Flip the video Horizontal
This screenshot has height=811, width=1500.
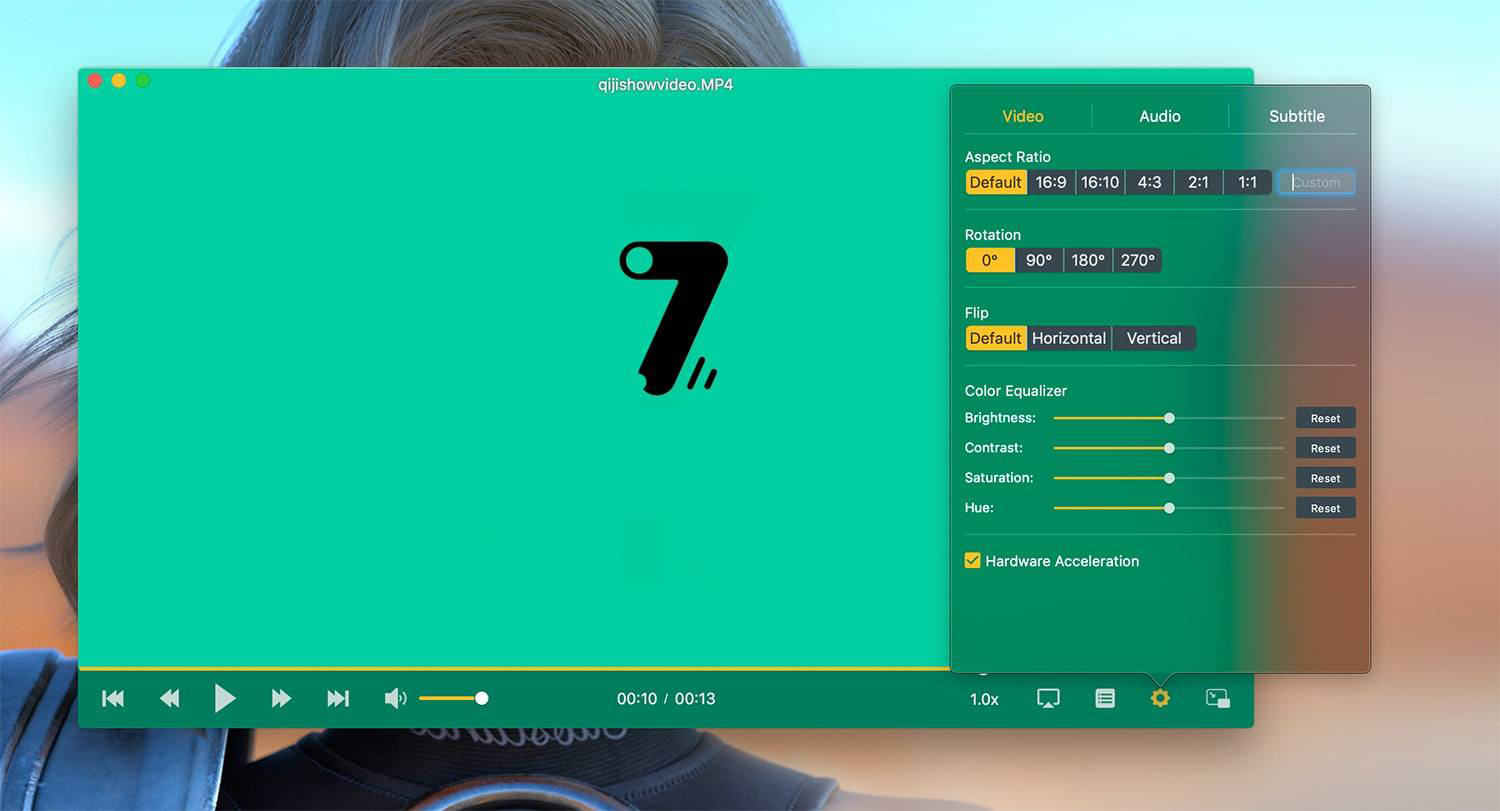coord(1069,338)
